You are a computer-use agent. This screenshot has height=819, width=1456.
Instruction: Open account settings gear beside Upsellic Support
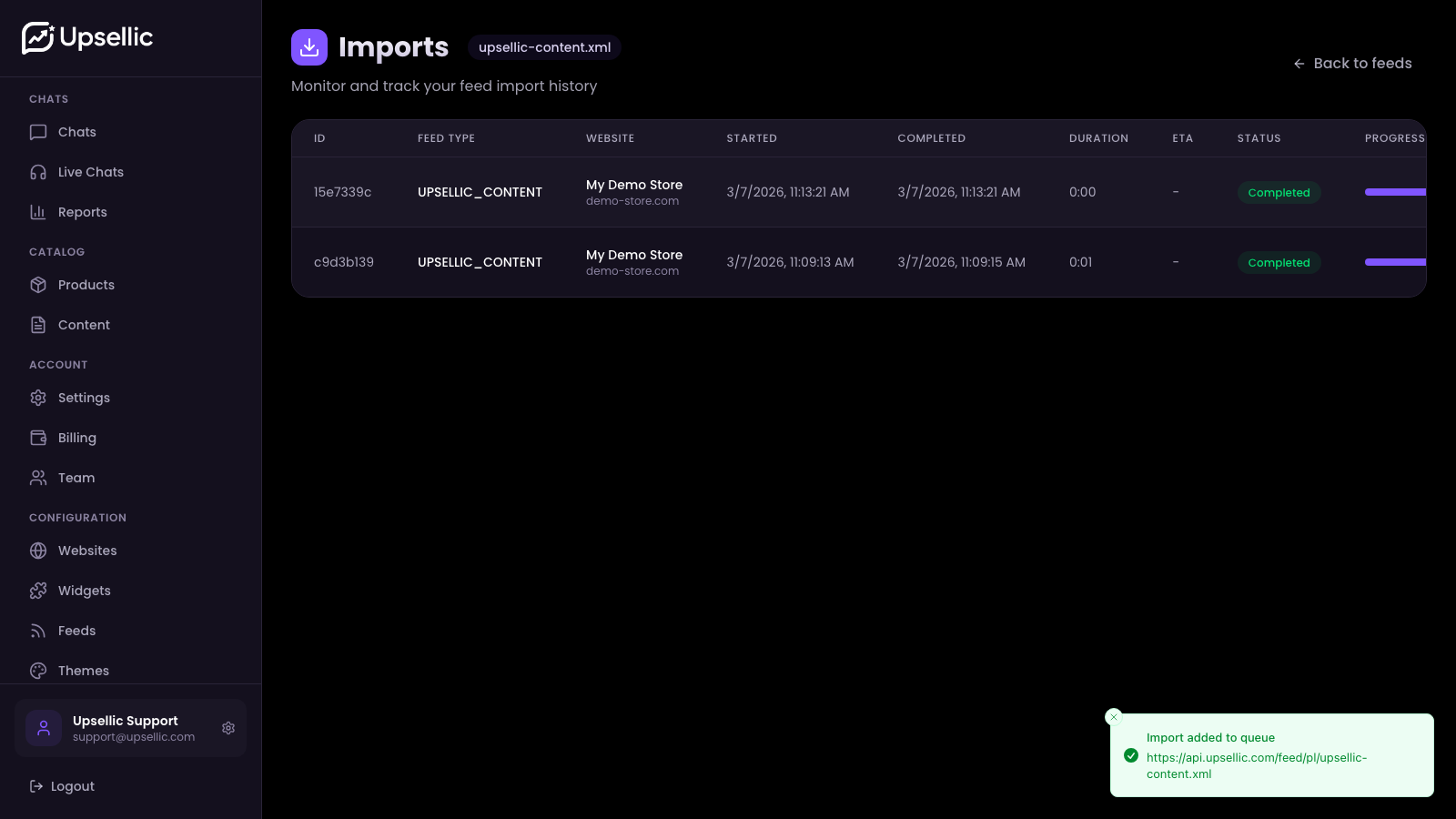[x=228, y=728]
